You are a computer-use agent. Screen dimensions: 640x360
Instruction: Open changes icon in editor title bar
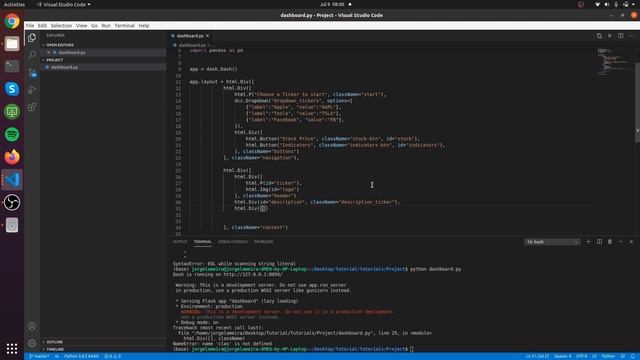[599, 36]
